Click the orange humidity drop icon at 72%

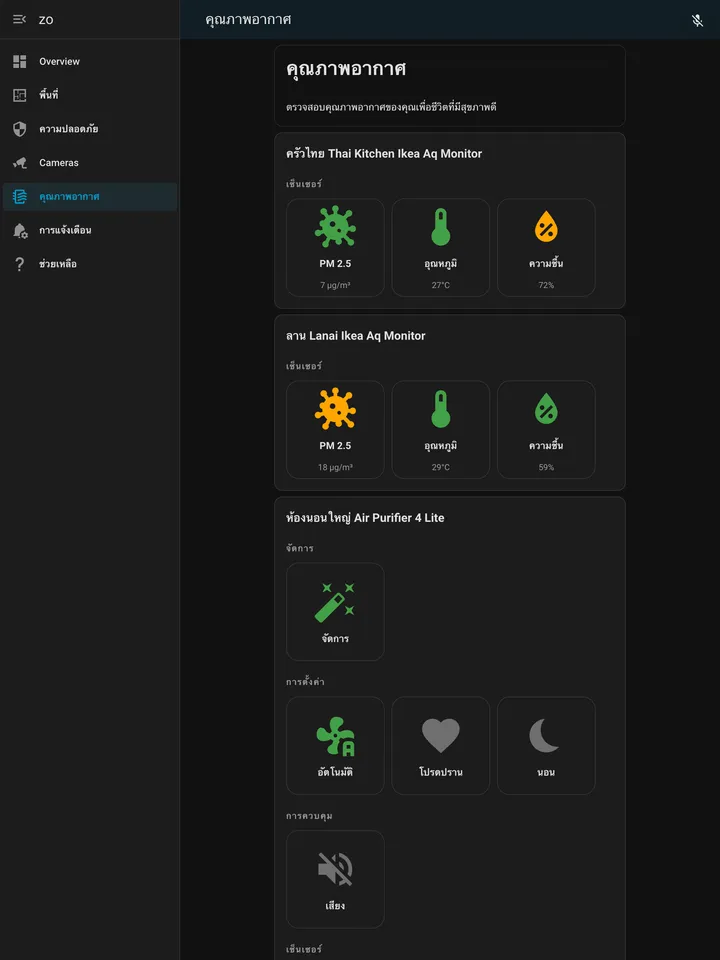pos(546,227)
